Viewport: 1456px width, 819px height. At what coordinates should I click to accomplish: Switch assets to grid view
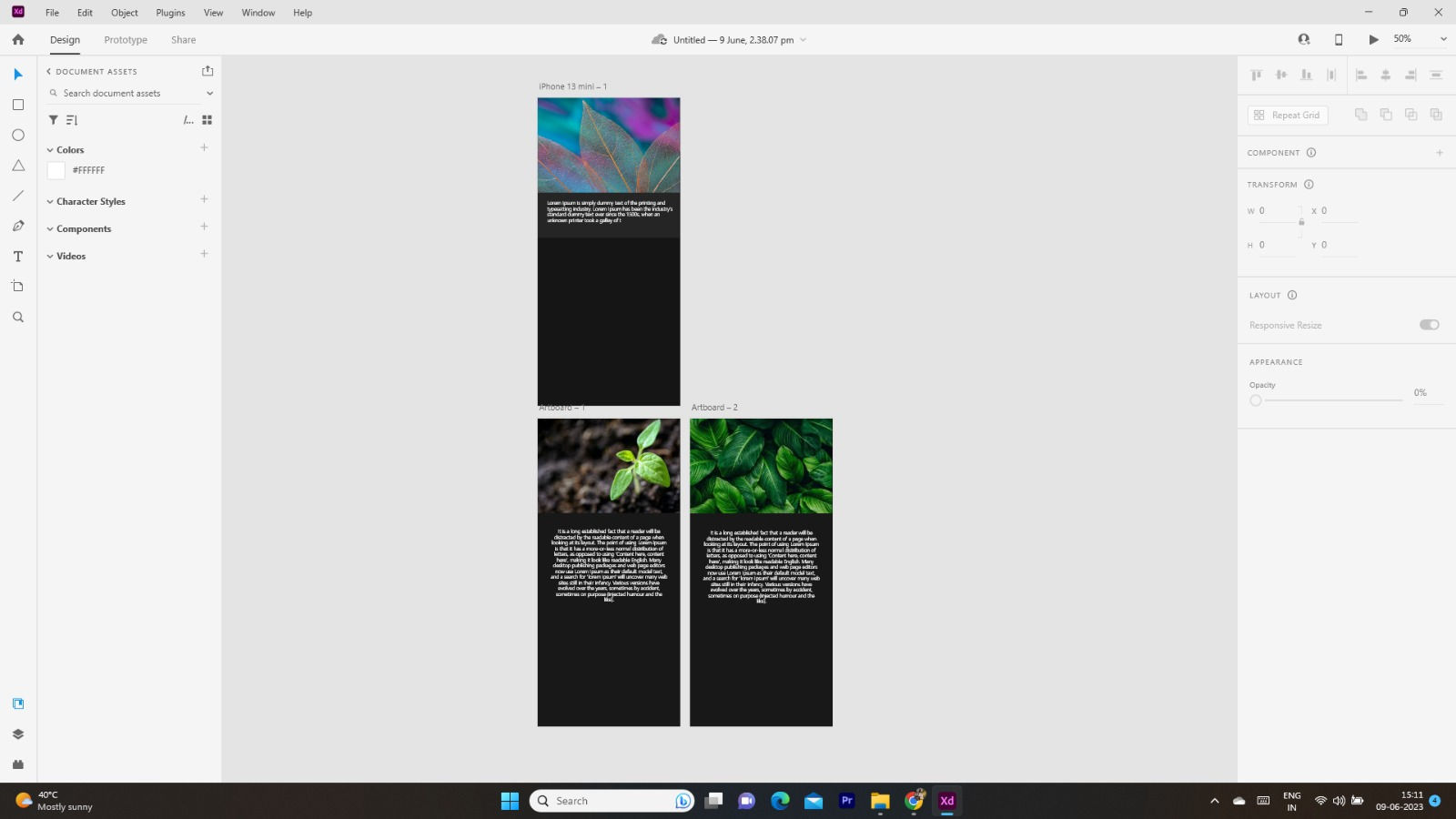click(207, 119)
